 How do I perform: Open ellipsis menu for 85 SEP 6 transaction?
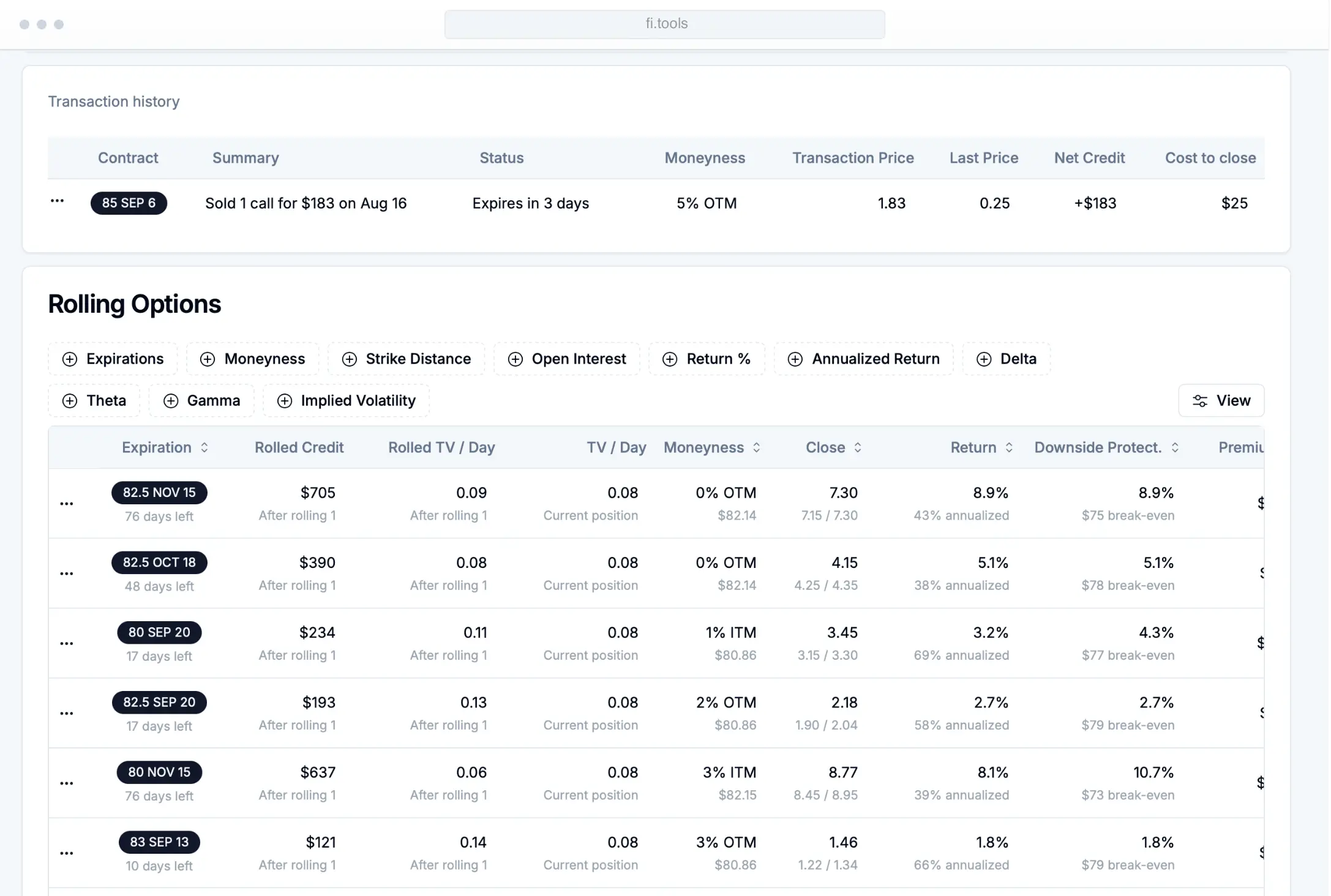point(57,201)
